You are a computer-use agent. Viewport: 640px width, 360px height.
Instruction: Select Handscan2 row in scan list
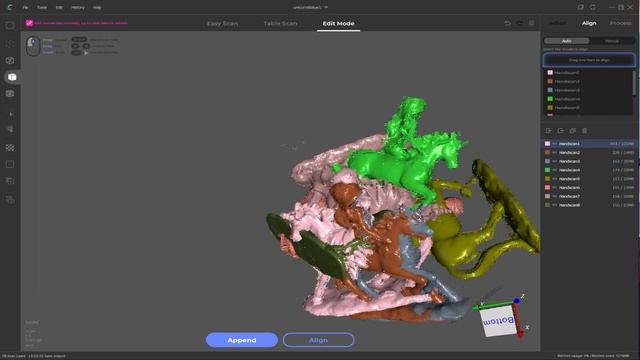coord(589,152)
